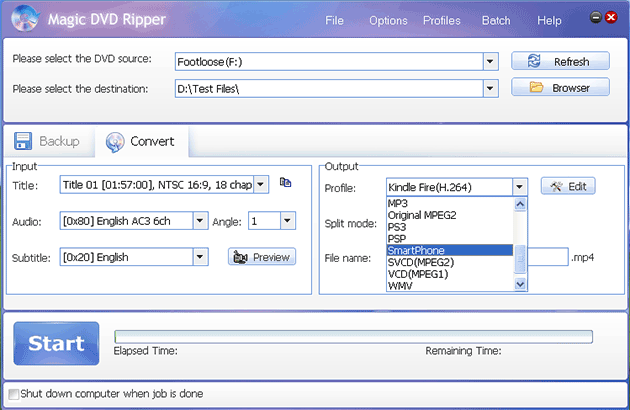
Task: Select MP3 in the profile list
Action: pos(450,203)
